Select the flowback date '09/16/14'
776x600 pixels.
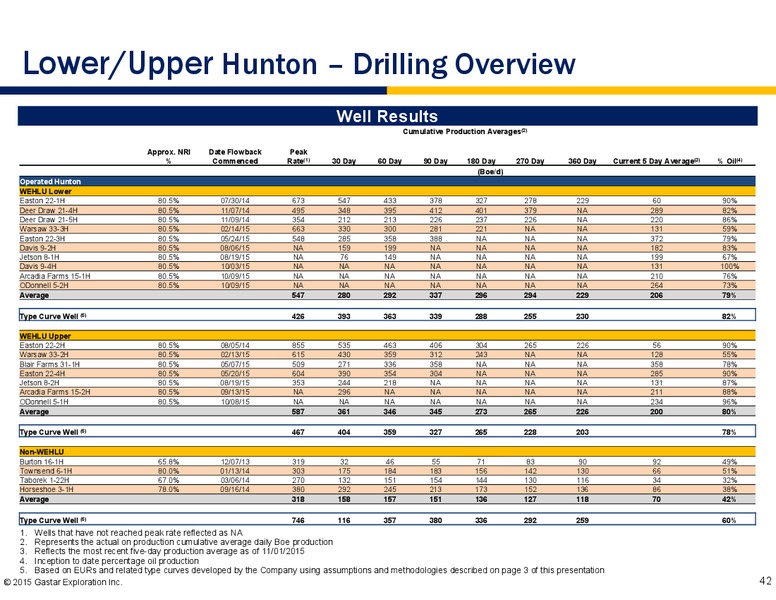[x=235, y=490]
